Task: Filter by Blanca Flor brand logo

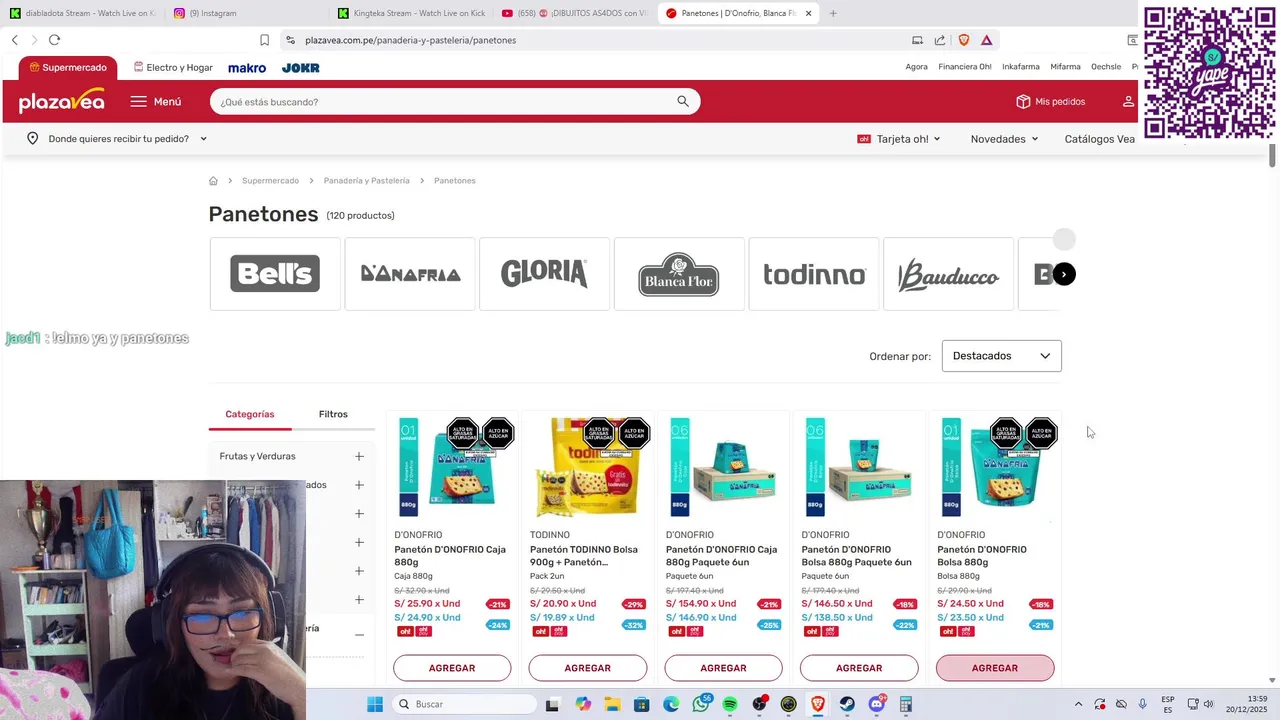Action: [x=679, y=274]
